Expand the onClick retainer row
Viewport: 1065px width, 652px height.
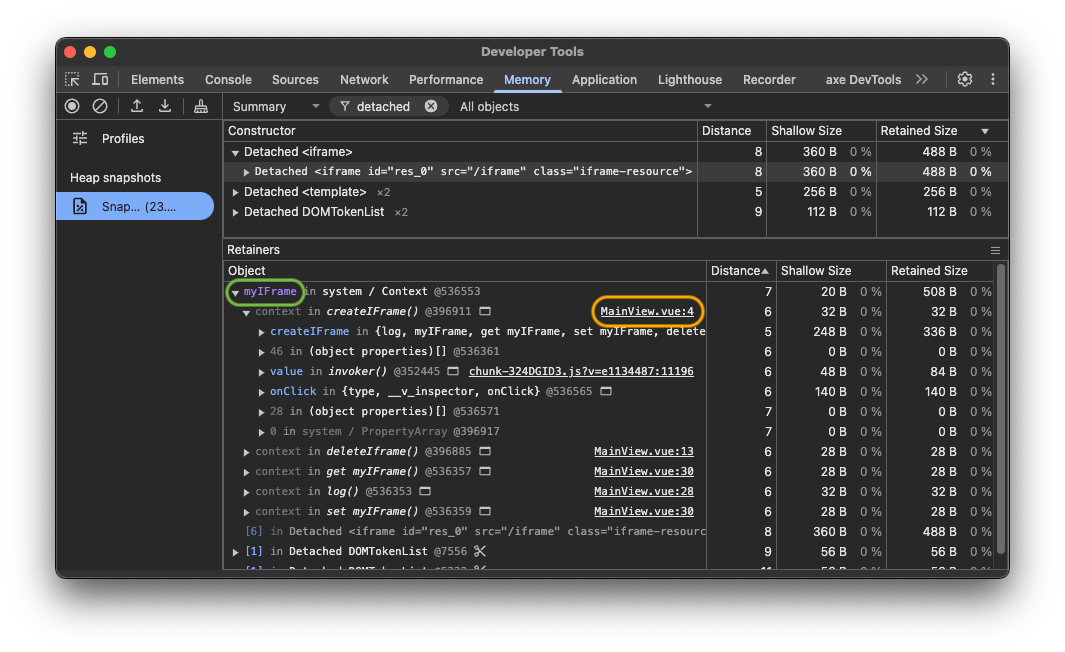pyautogui.click(x=261, y=393)
